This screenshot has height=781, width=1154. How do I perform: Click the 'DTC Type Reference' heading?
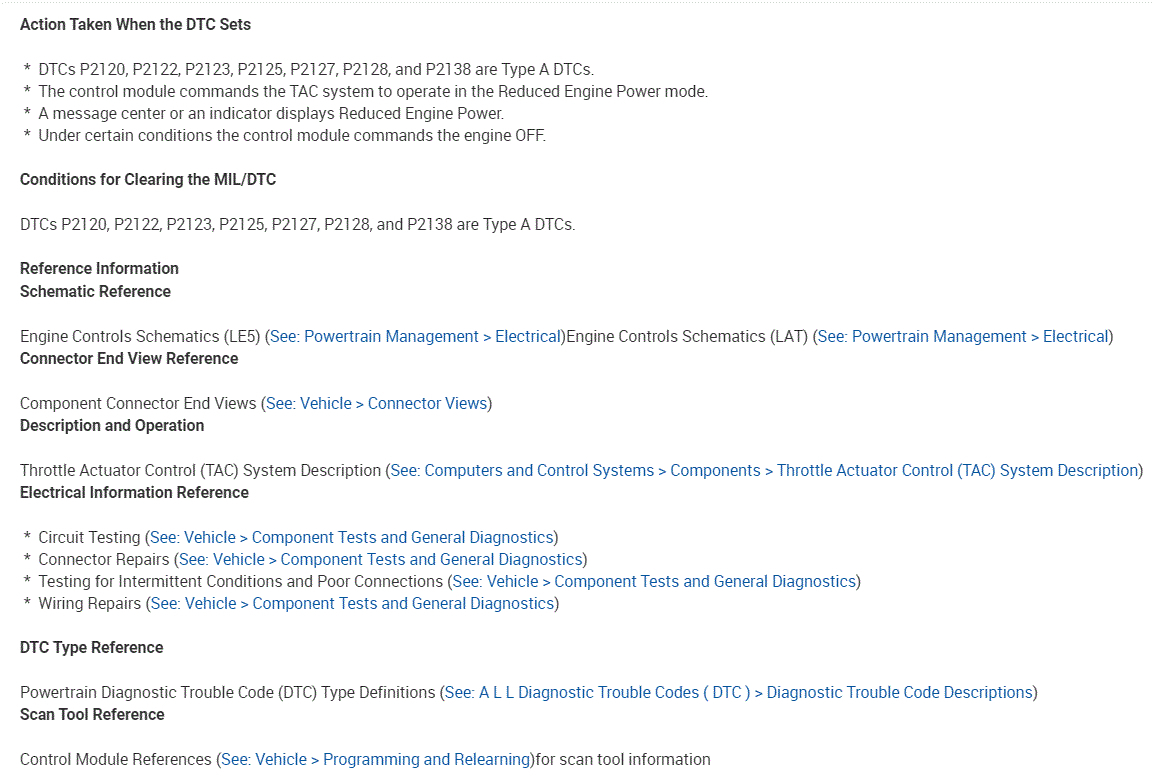point(91,648)
